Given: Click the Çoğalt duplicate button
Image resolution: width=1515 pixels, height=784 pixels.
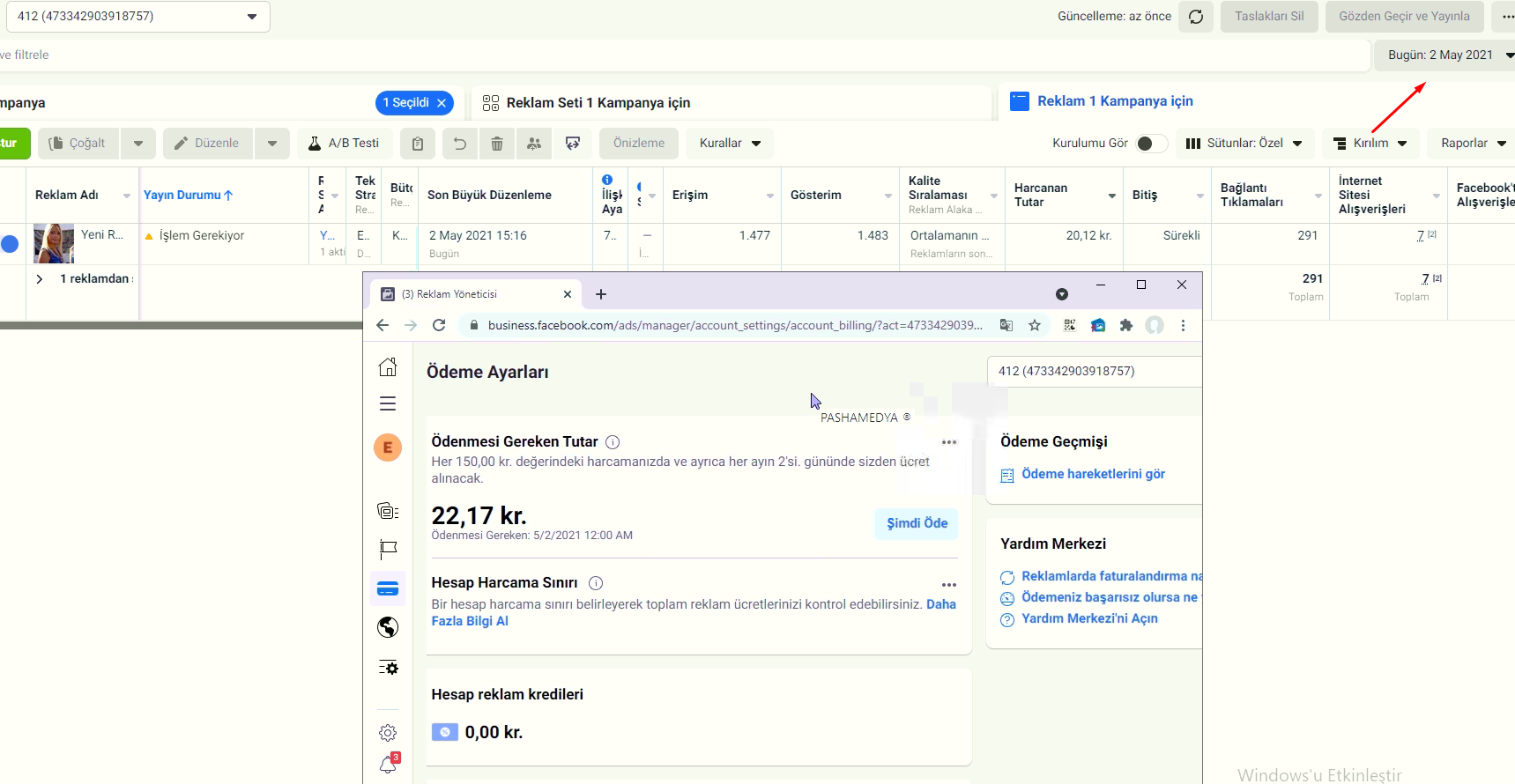Looking at the screenshot, I should 78,144.
